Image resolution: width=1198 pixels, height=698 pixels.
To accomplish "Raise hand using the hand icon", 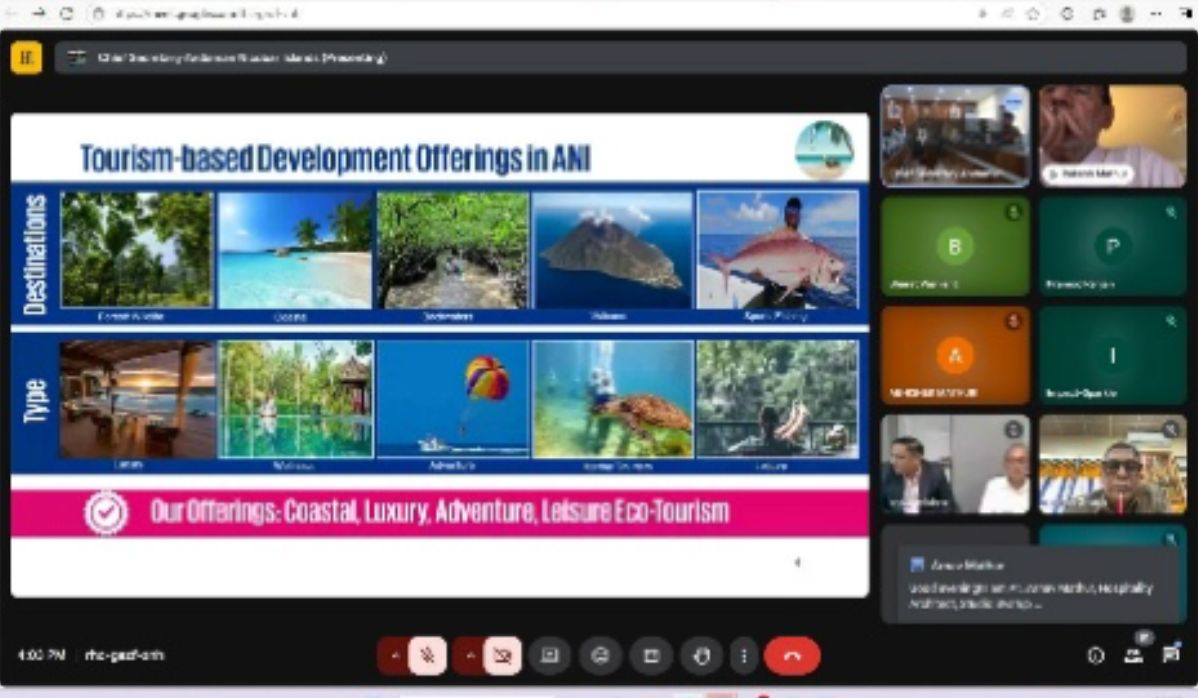I will (x=702, y=656).
